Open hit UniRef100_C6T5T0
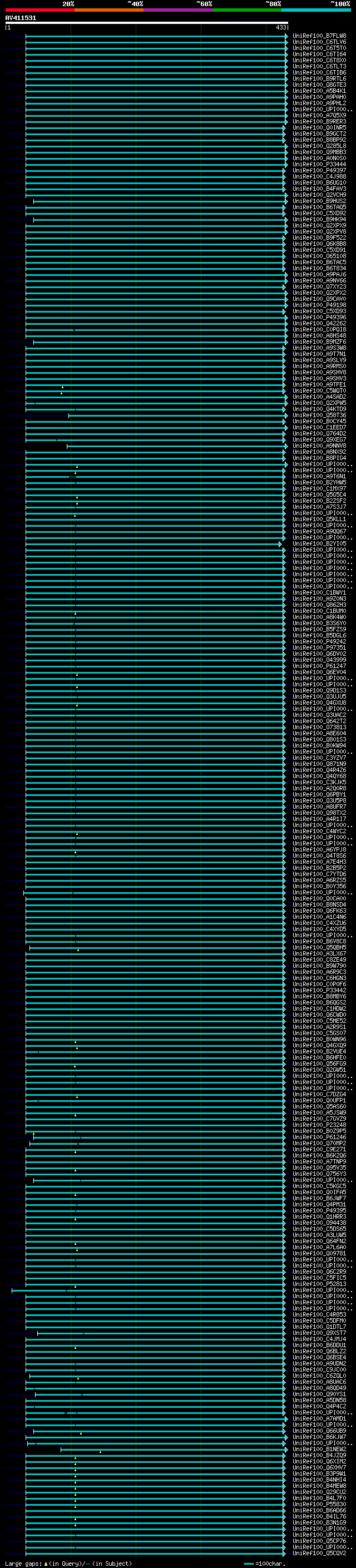This screenshot has width=356, height=1568. tap(319, 48)
